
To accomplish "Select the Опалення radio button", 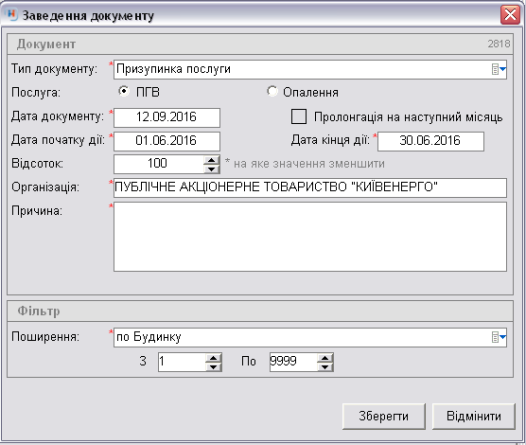I will [x=272, y=91].
